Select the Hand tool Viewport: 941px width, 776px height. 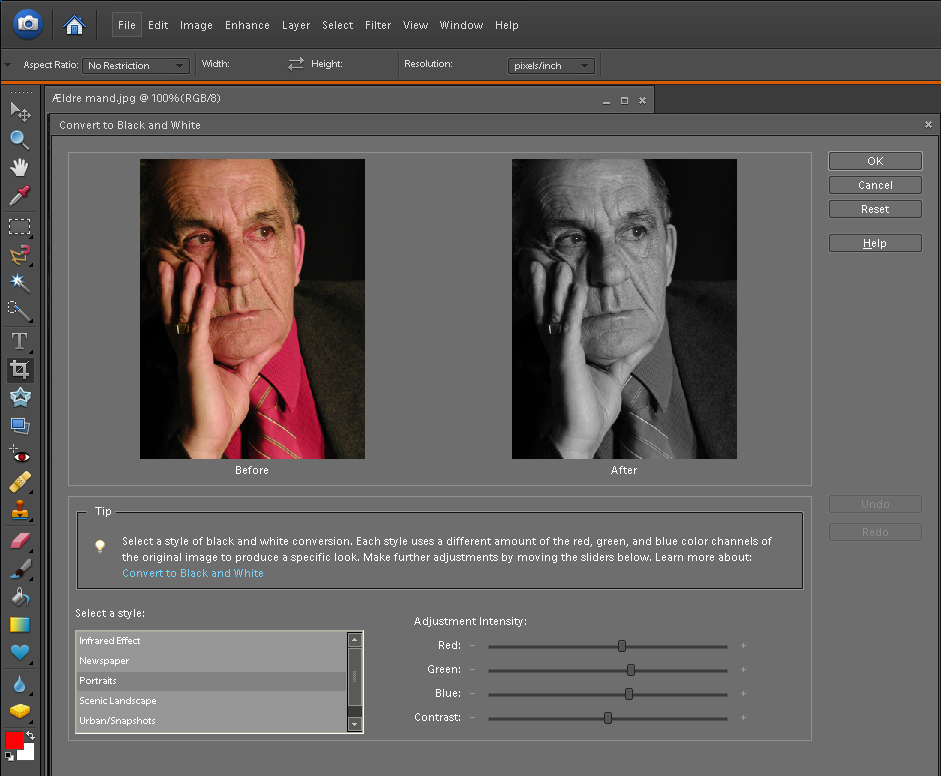pos(19,167)
